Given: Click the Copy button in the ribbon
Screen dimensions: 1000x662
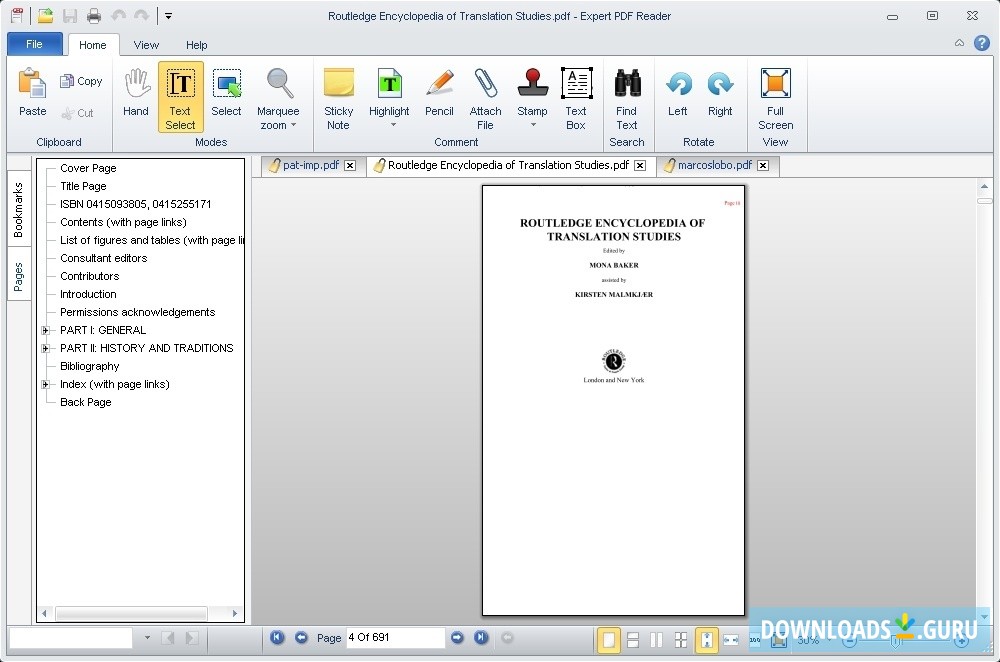Looking at the screenshot, I should 81,81.
